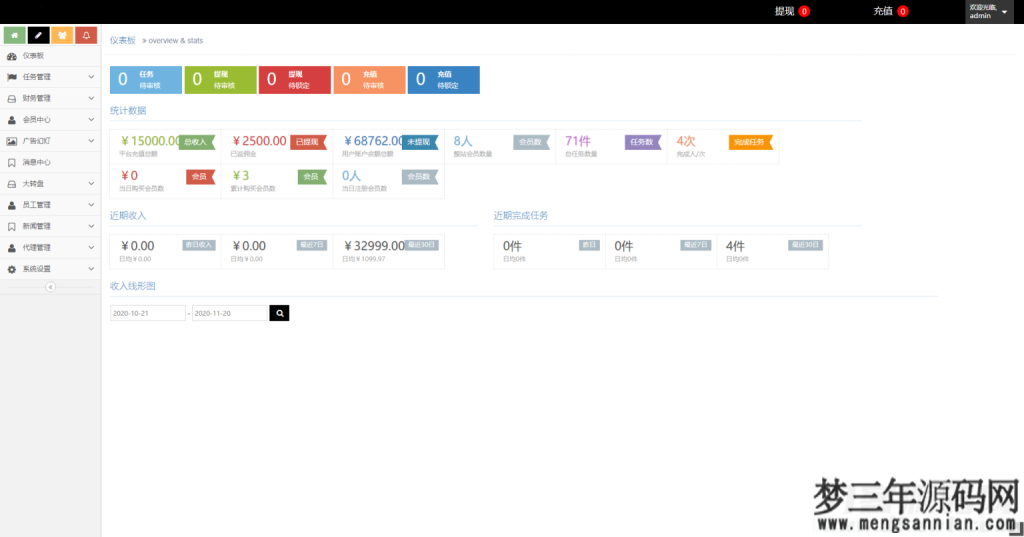Expand the 新闻管理 menu chevron
The image size is (1024, 537).
click(91, 227)
